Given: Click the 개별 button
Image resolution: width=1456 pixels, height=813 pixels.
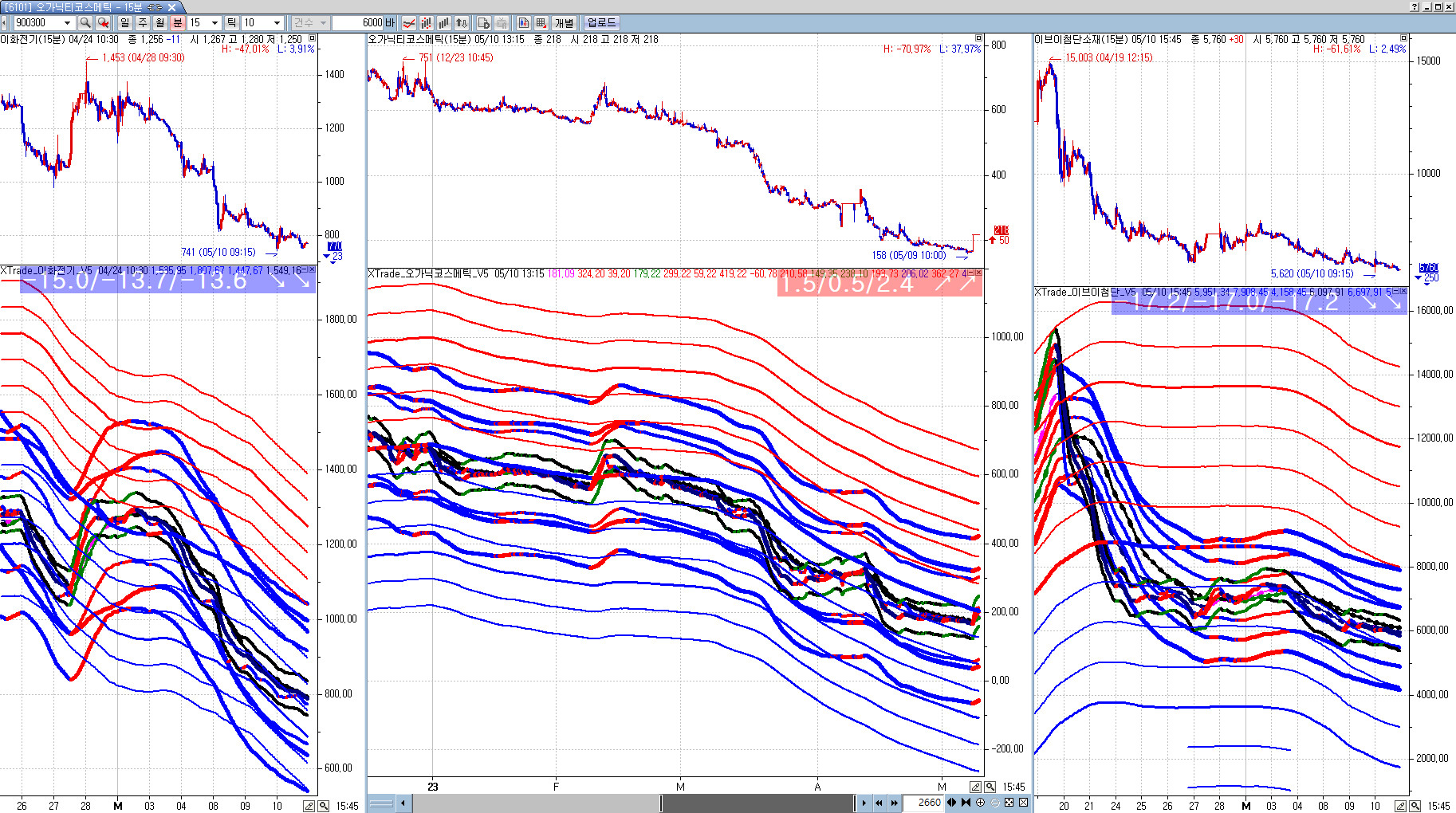Looking at the screenshot, I should coord(564,23).
